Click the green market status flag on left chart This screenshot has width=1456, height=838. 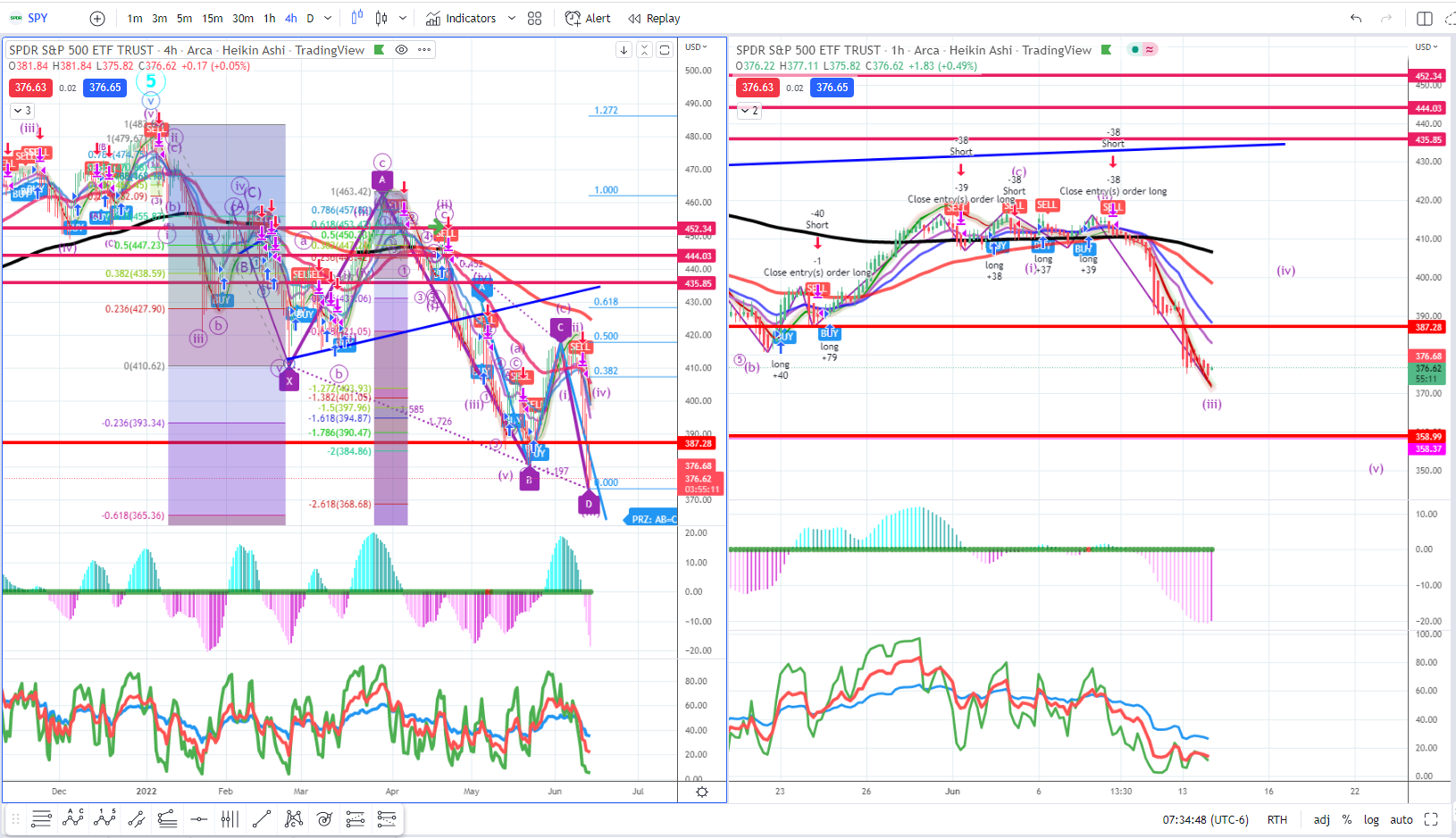[x=380, y=50]
